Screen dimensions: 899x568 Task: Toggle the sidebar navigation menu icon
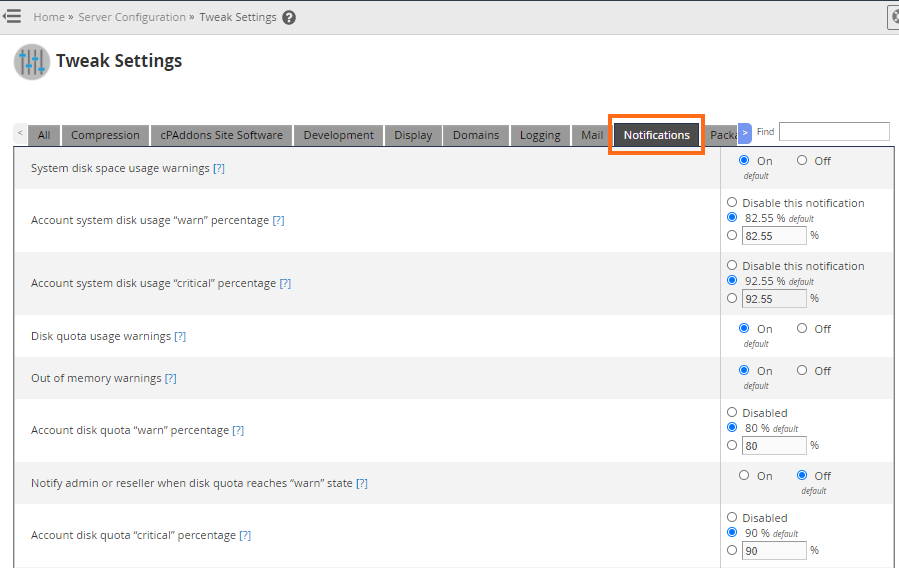coord(12,17)
